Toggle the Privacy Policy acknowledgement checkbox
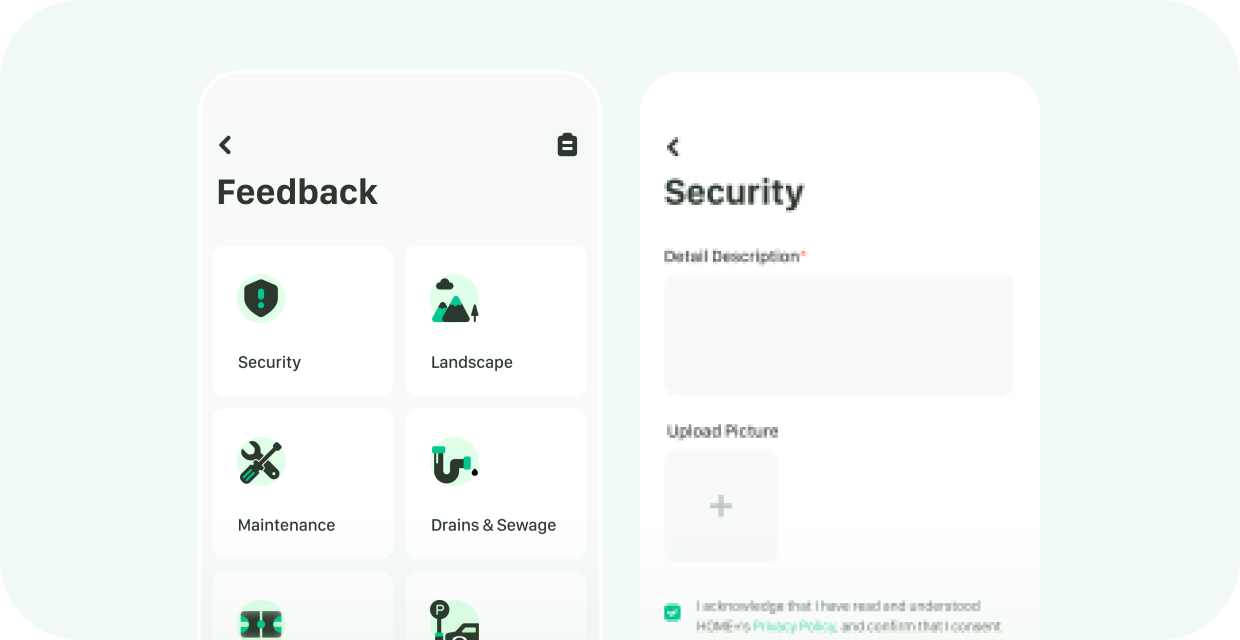The width and height of the screenshot is (1240, 640). point(673,613)
